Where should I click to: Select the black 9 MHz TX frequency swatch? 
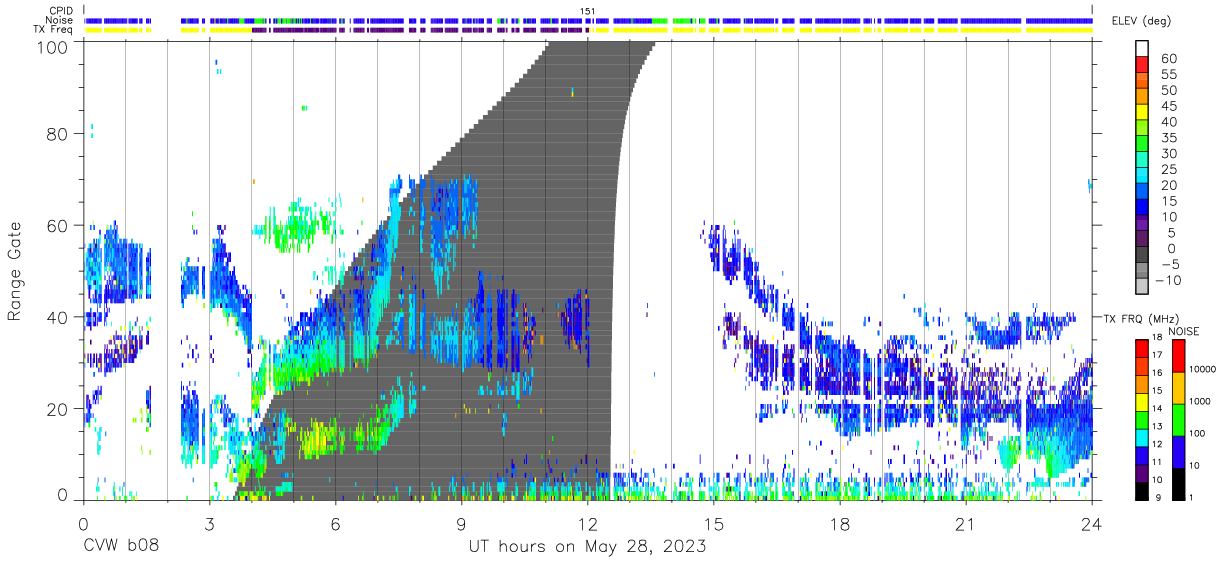pos(1142,491)
